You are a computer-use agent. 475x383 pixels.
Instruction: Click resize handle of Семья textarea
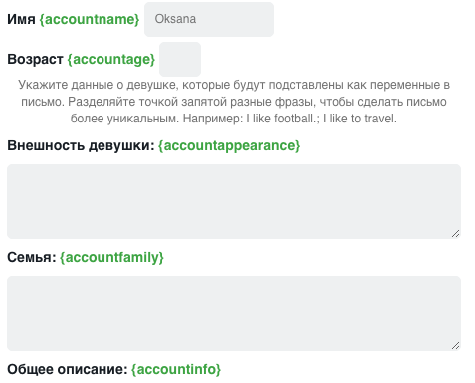(456, 346)
